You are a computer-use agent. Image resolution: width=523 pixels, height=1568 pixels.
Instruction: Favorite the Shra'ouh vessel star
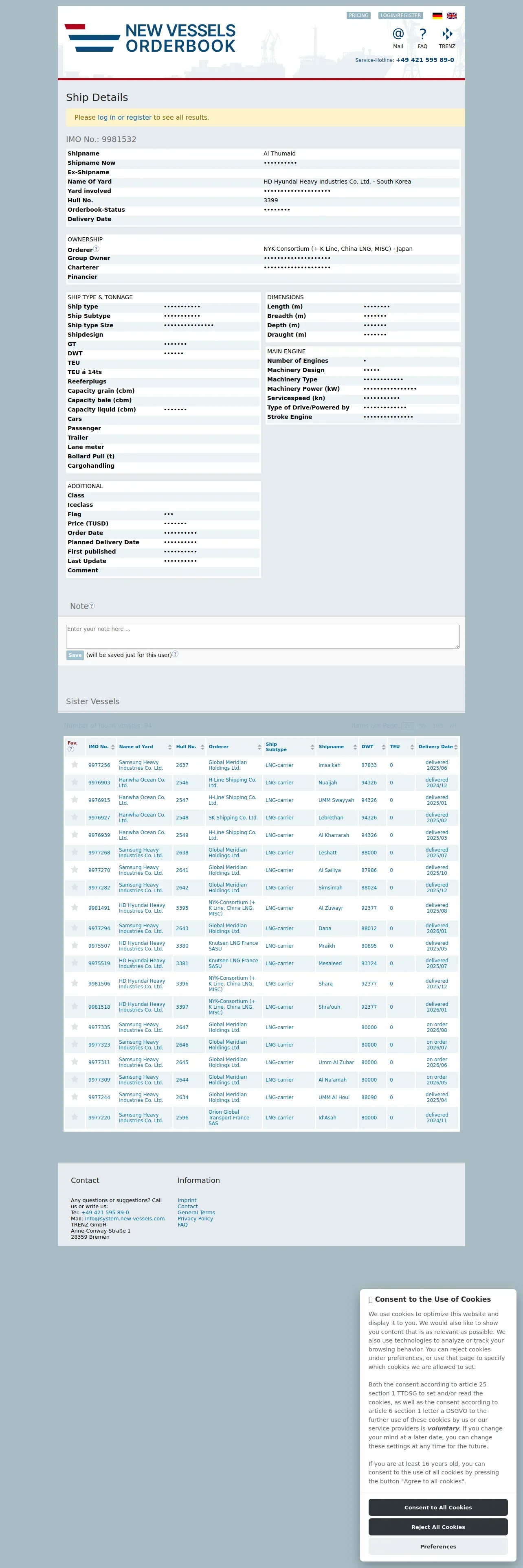(74, 1006)
